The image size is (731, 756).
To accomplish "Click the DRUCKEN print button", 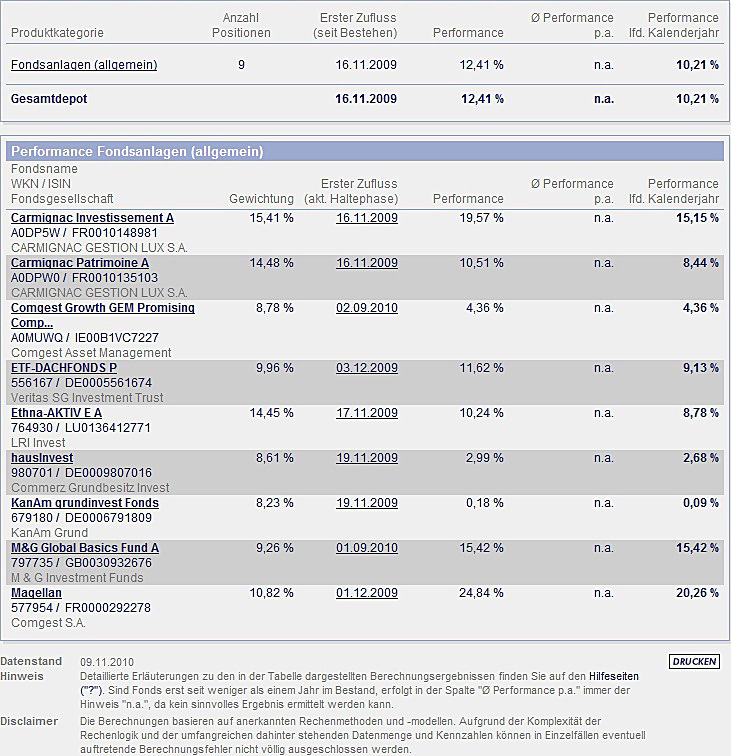I will (694, 662).
